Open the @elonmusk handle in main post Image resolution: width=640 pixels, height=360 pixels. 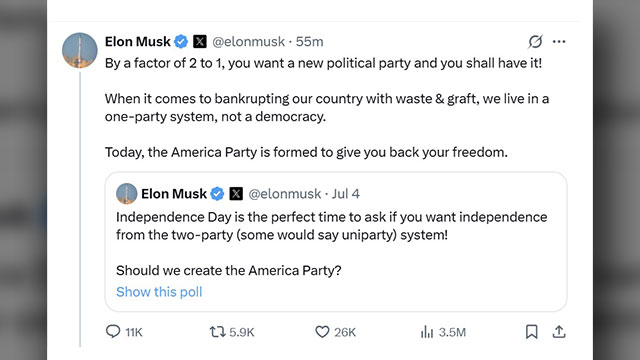pyautogui.click(x=249, y=42)
